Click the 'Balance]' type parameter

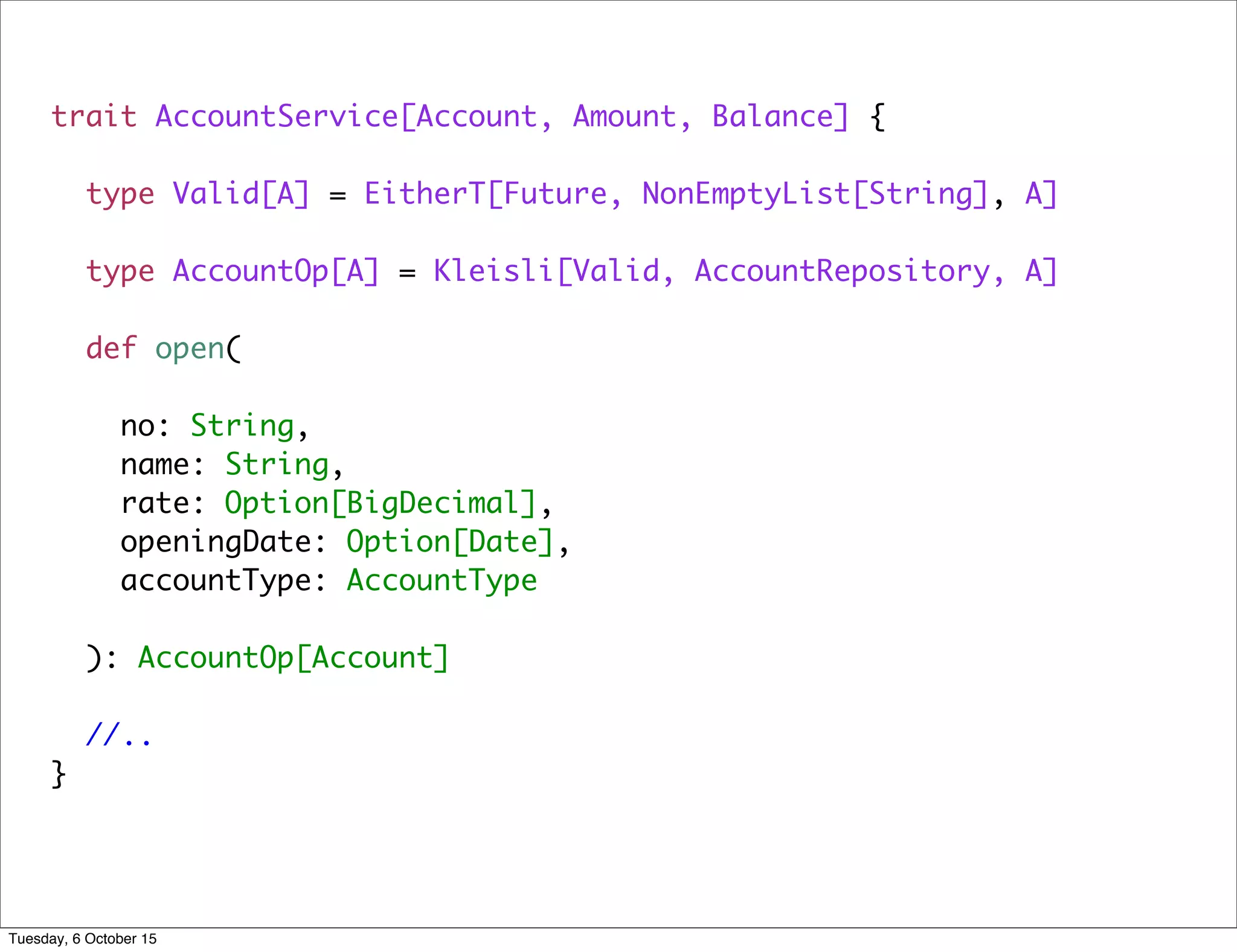click(781, 116)
